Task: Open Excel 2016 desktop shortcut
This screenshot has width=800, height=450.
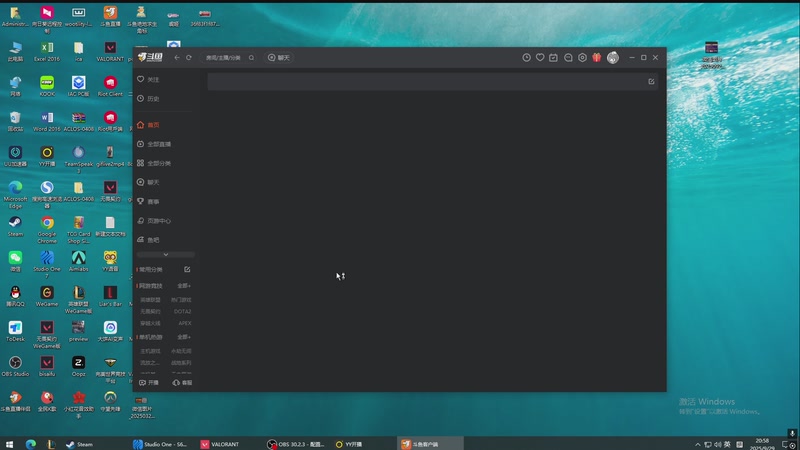Action: pyautogui.click(x=47, y=52)
